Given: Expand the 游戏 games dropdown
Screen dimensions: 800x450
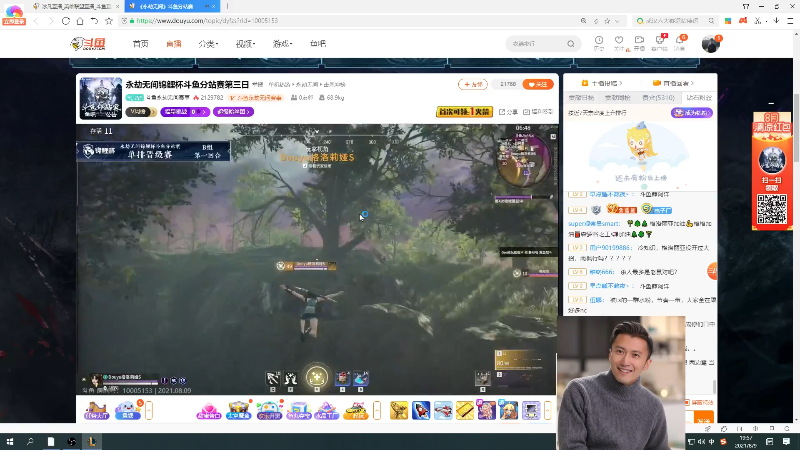Looking at the screenshot, I should (282, 44).
